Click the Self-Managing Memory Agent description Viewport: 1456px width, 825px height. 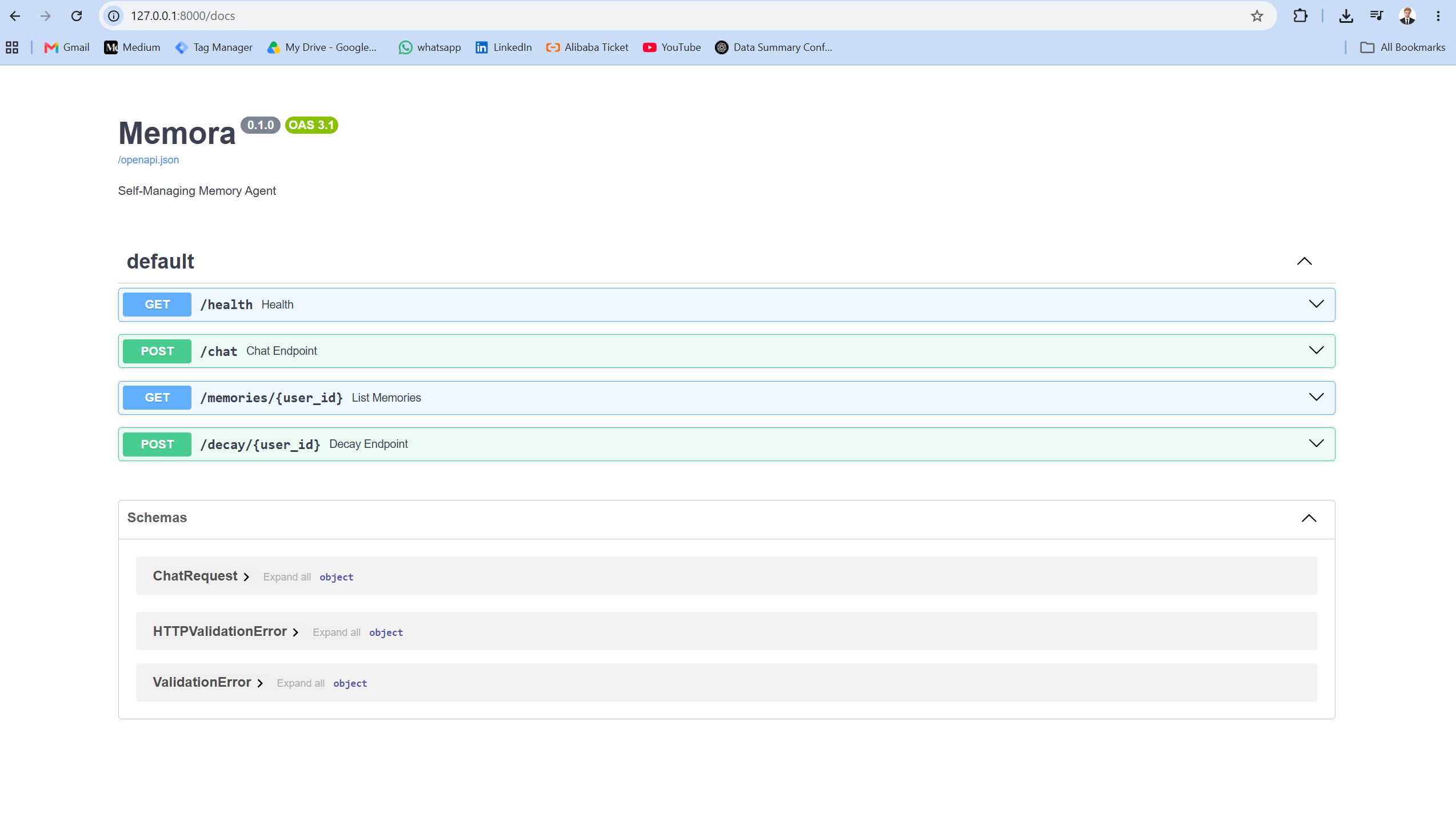[x=197, y=191]
